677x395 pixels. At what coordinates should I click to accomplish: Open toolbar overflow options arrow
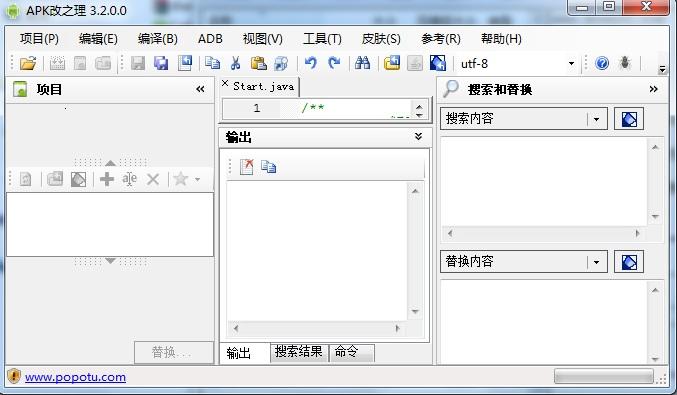(x=662, y=69)
